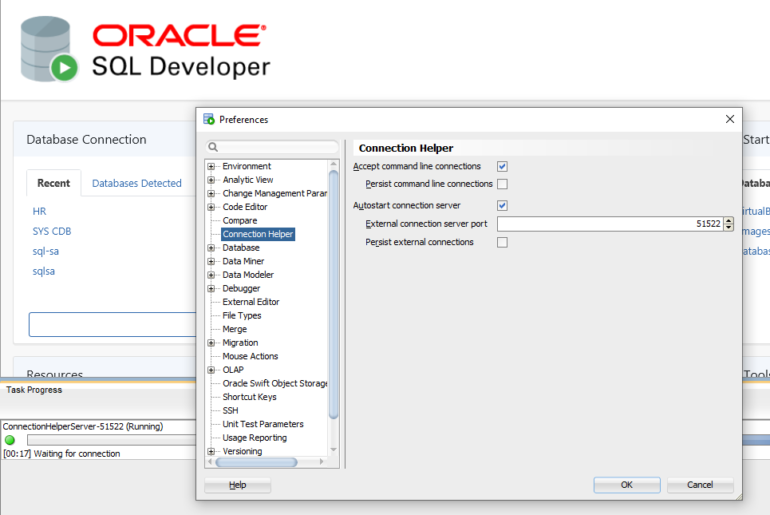Expand the Data Miner node

click(211, 261)
